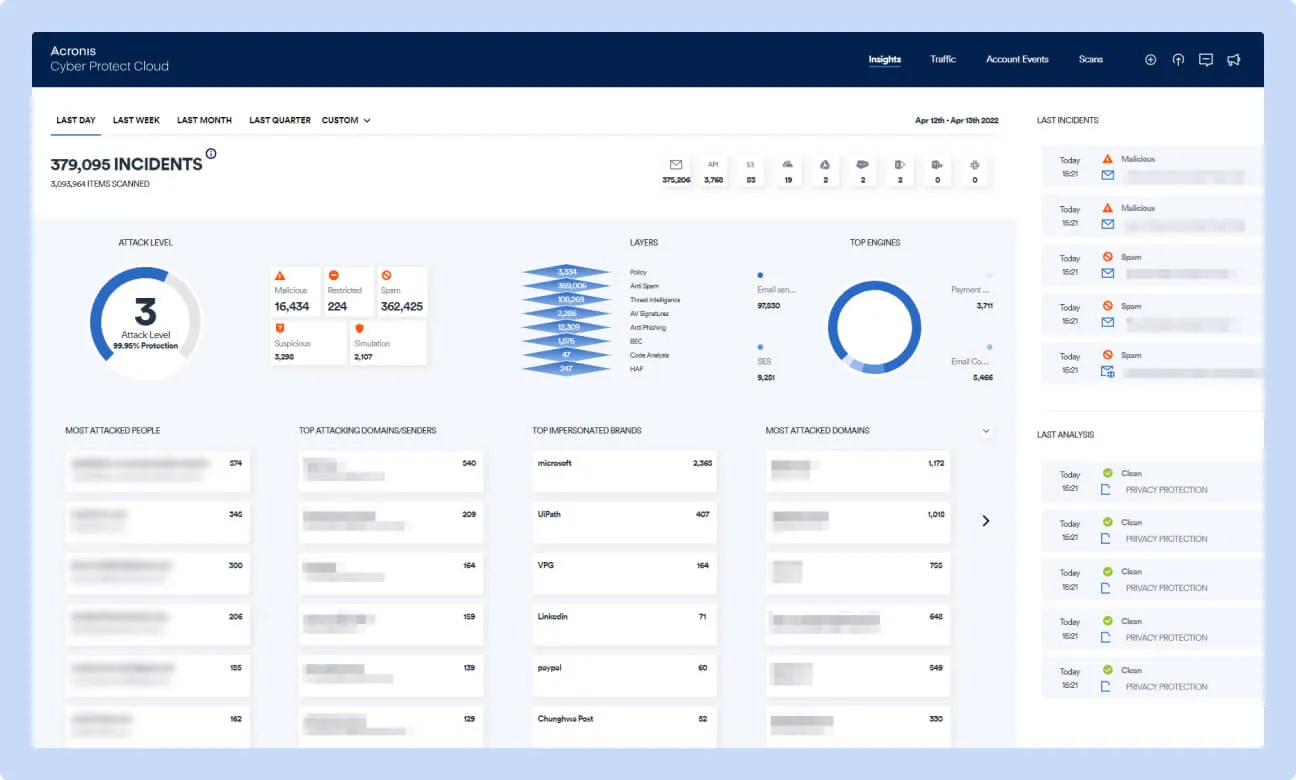Click the plus circle icon in header

(x=1150, y=60)
